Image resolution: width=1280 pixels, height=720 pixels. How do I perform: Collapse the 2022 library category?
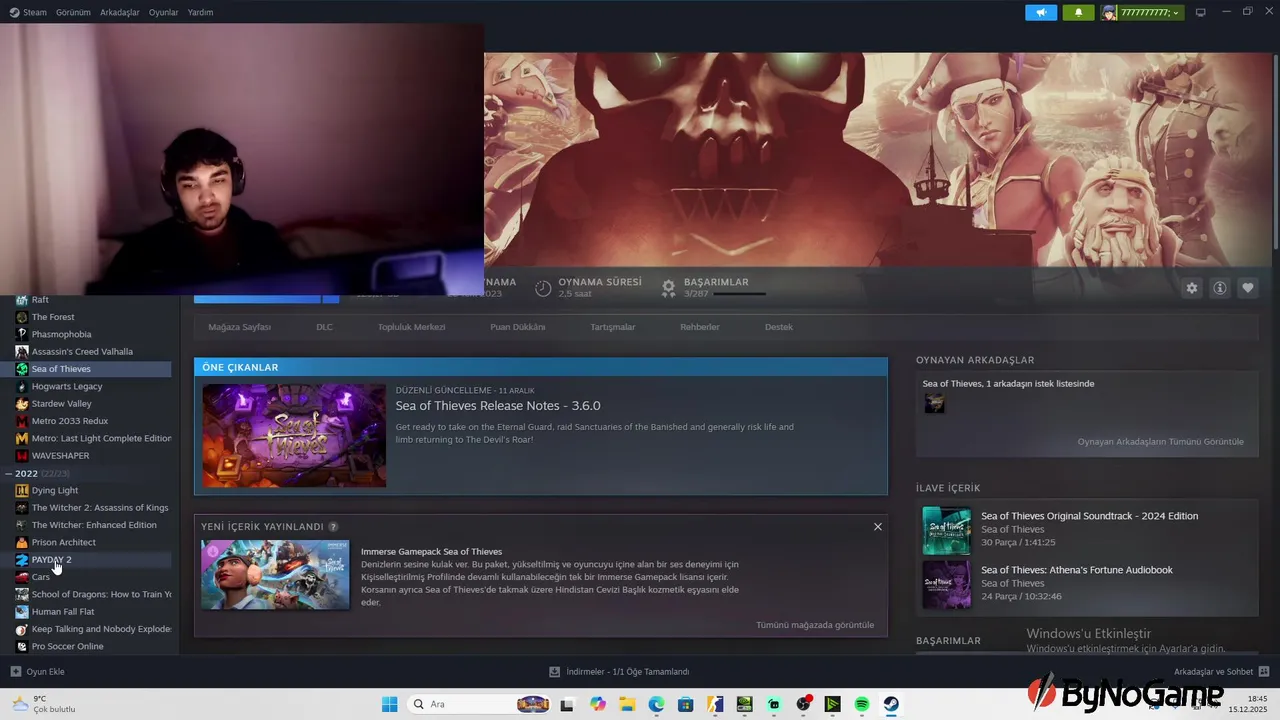[x=7, y=473]
